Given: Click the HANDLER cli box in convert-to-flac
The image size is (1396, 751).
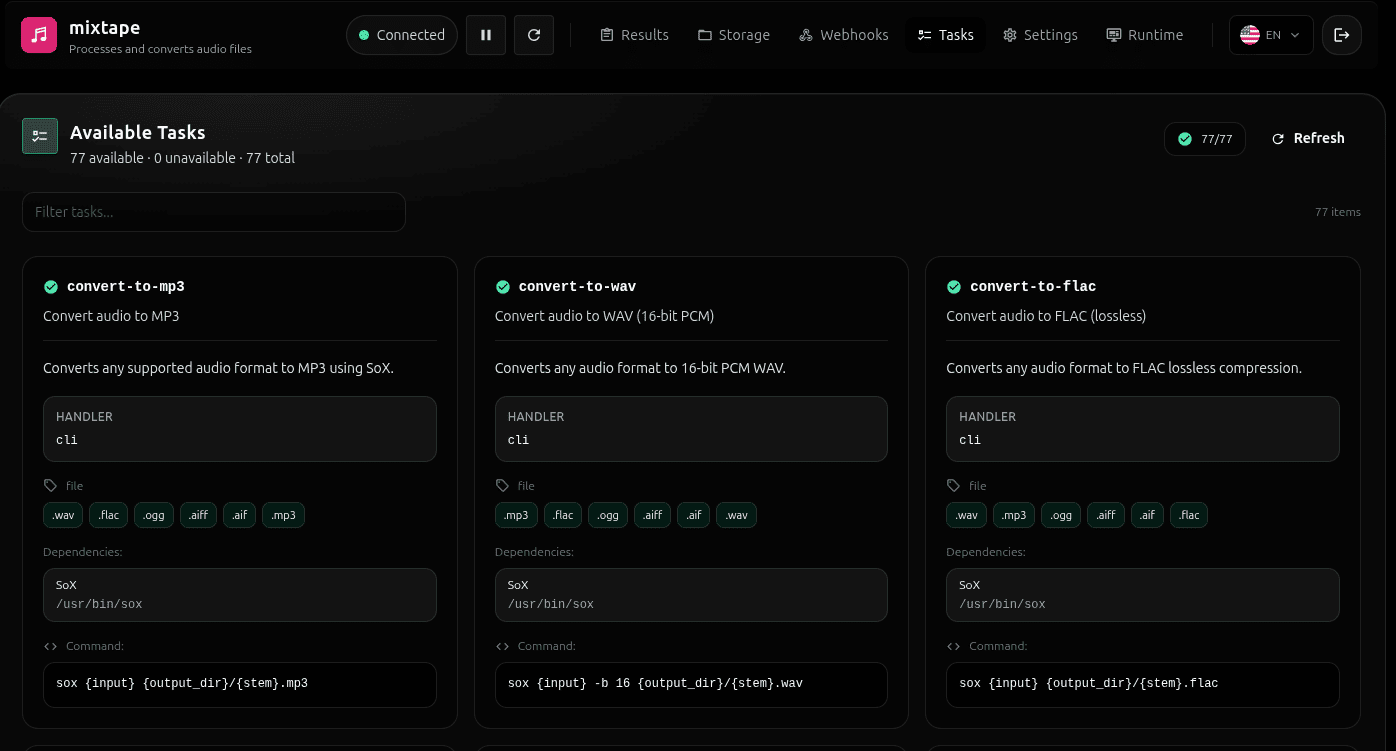Looking at the screenshot, I should tap(1143, 429).
